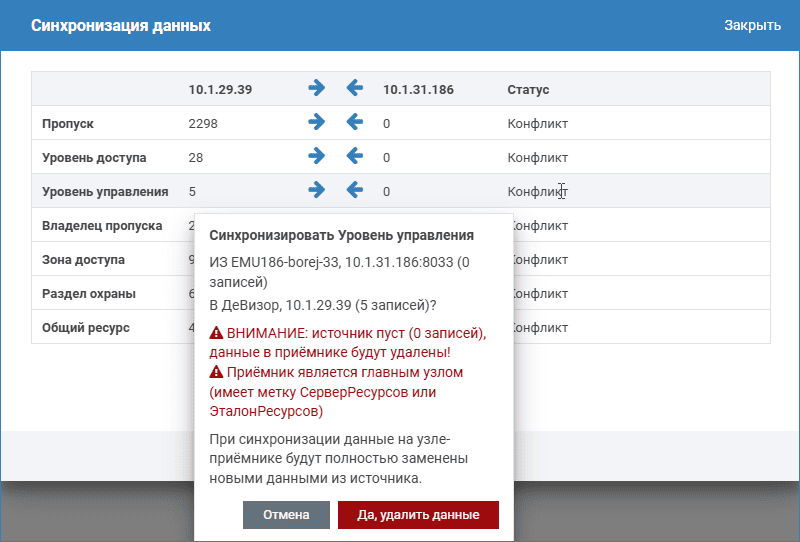Select the 10.1.31.186 column header

tap(418, 90)
